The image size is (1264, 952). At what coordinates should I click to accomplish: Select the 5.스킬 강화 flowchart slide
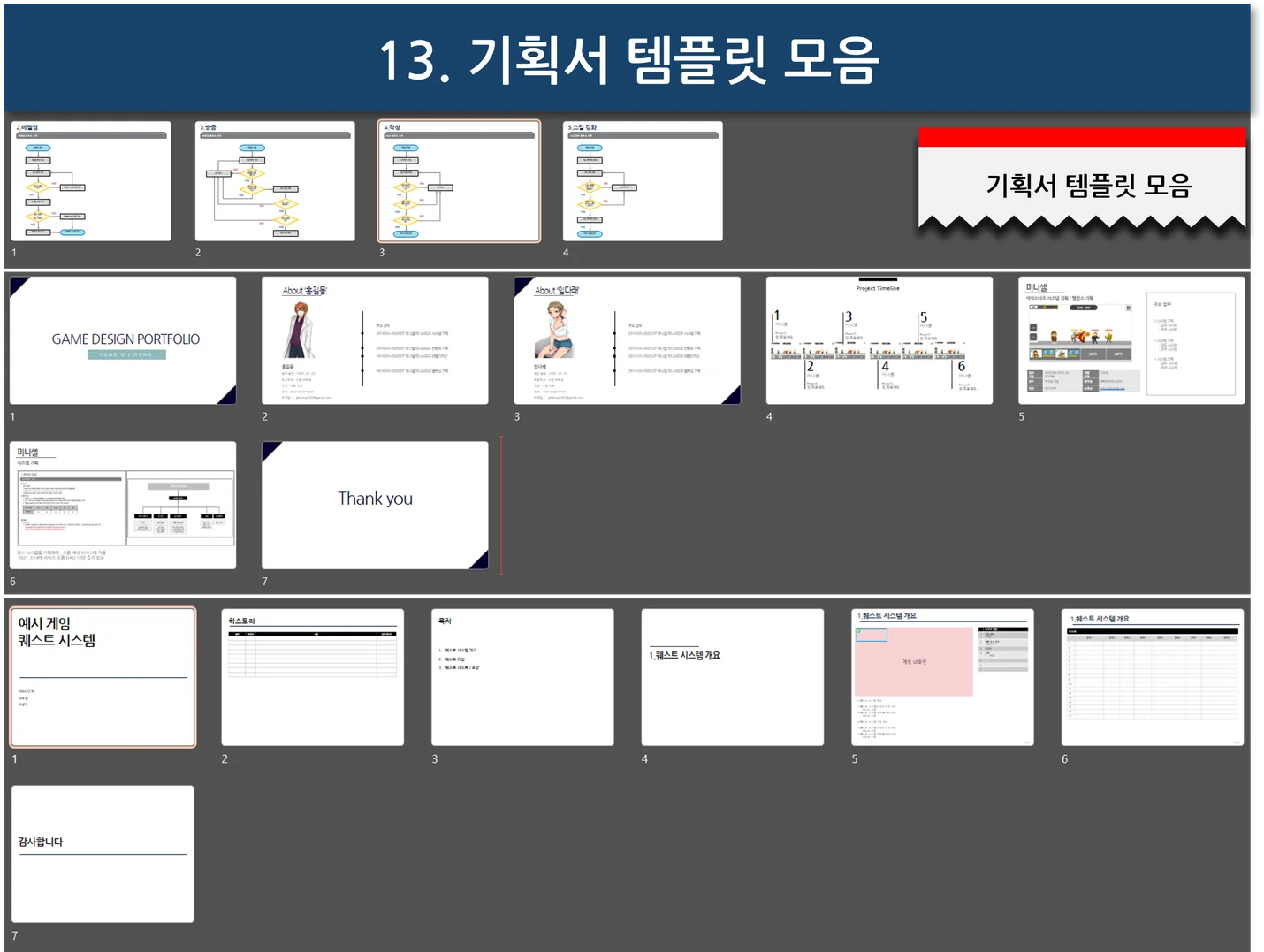pos(643,180)
